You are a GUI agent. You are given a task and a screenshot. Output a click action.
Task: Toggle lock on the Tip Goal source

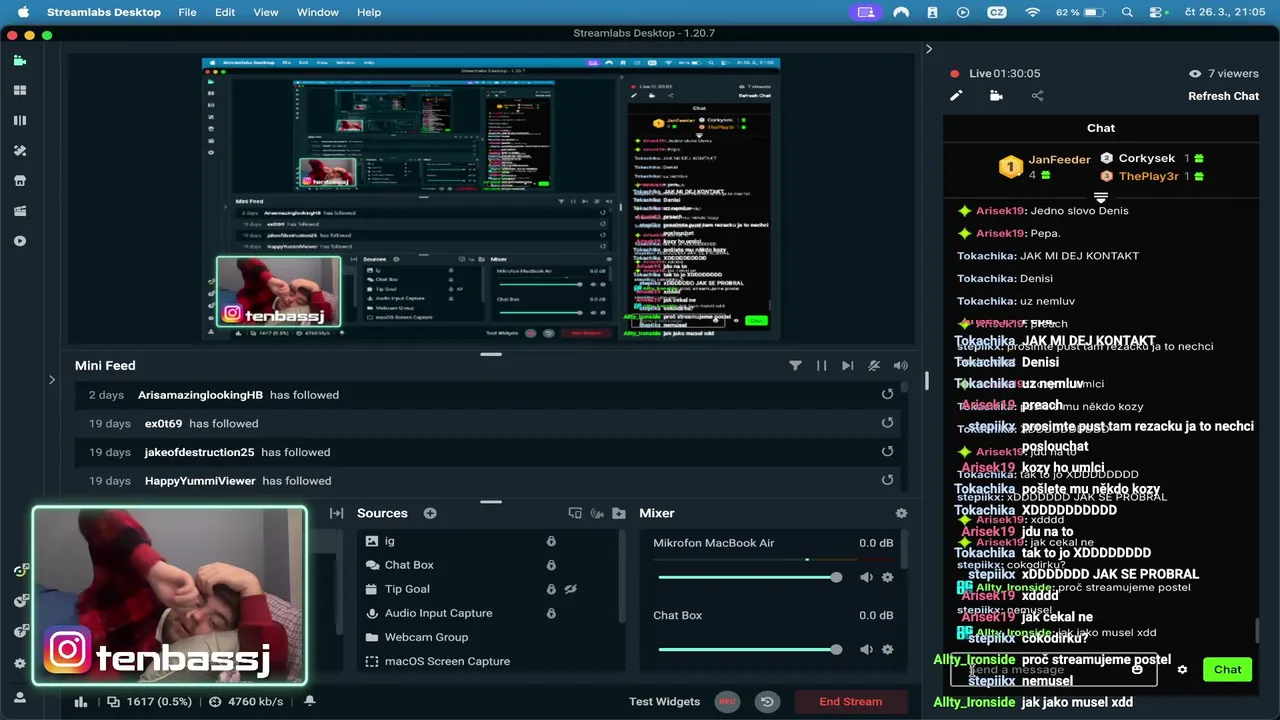551,589
